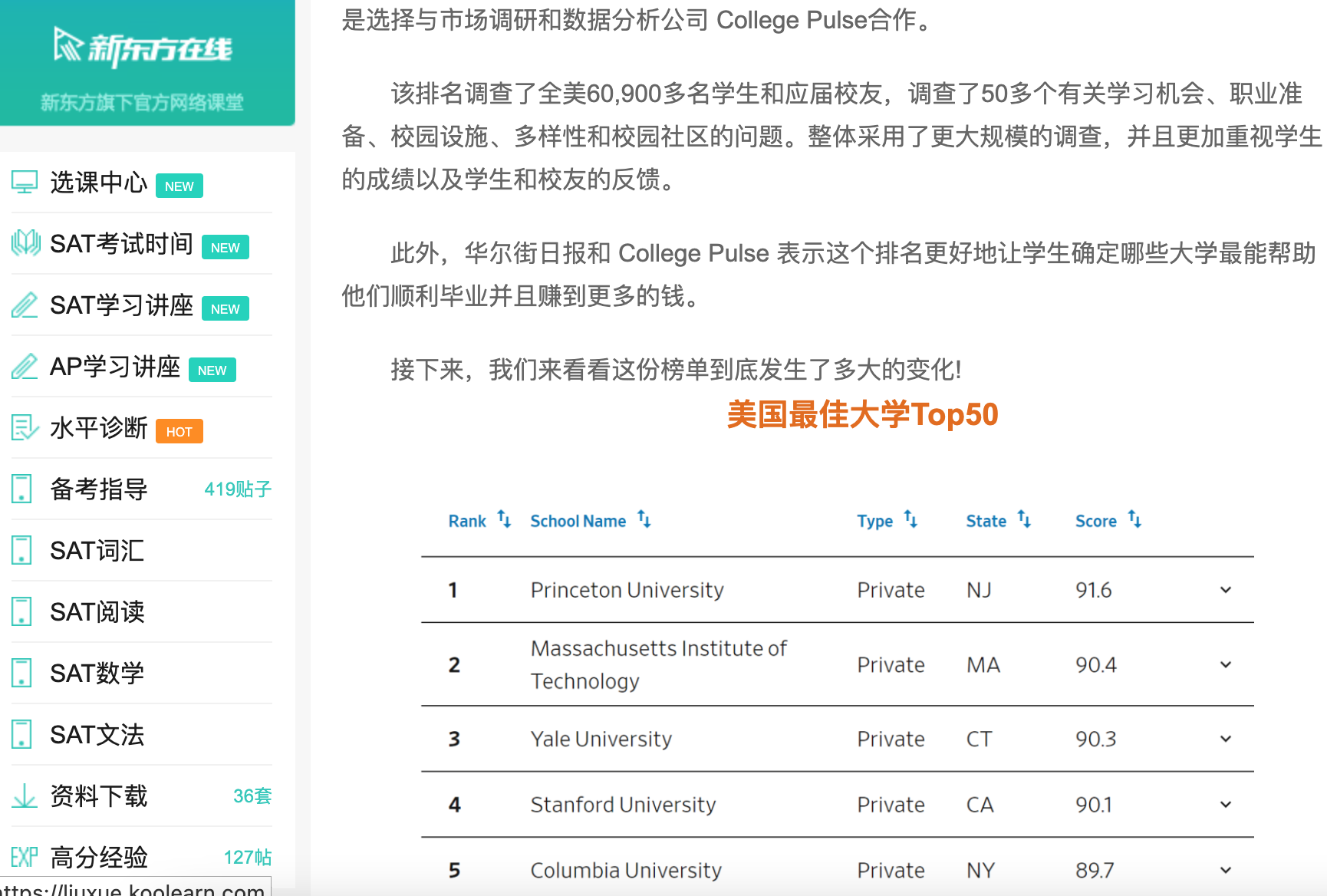Click the State column header
This screenshot has height=896, width=1327.
pos(986,521)
